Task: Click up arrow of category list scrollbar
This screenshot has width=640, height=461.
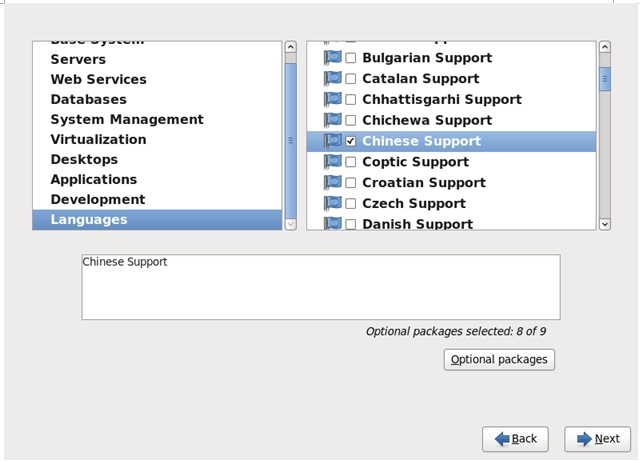Action: coord(291,47)
